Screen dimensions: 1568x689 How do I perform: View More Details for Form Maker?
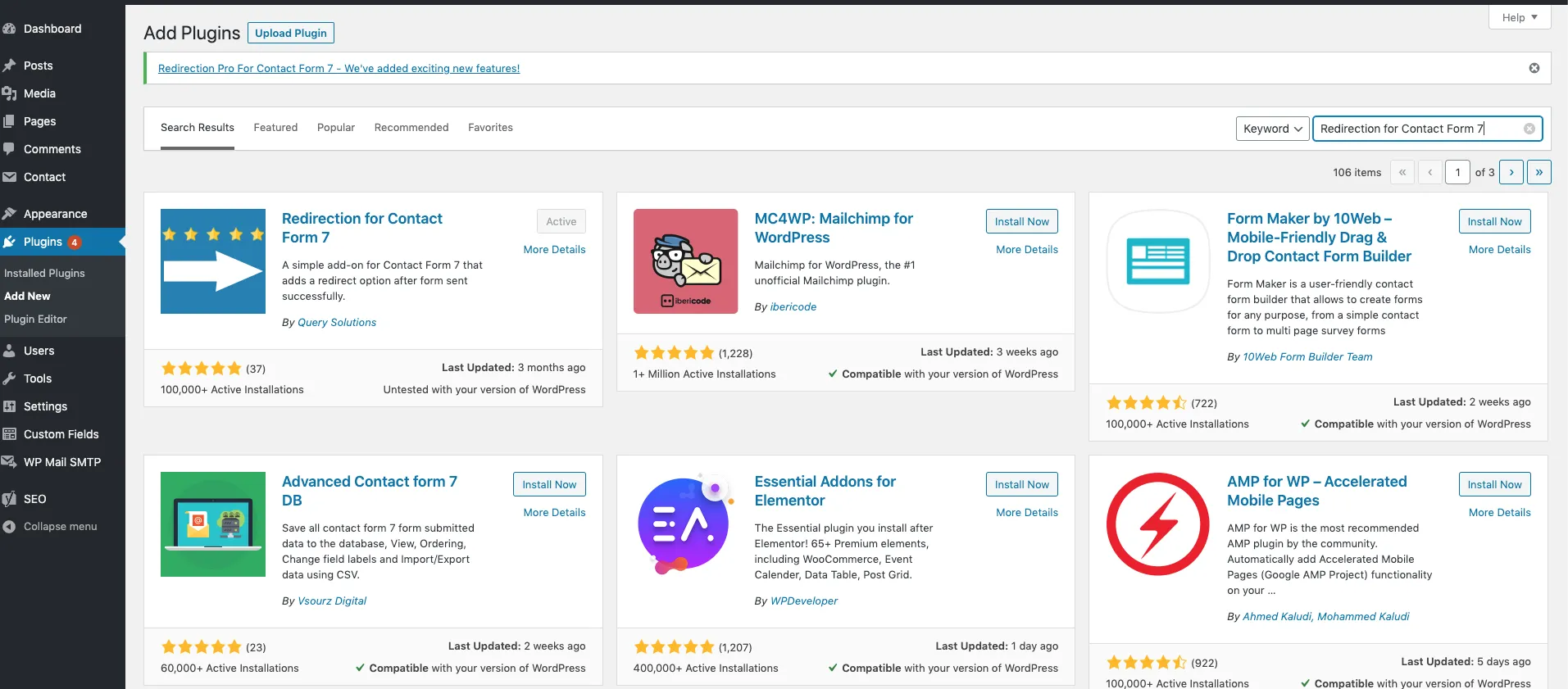tap(1499, 250)
